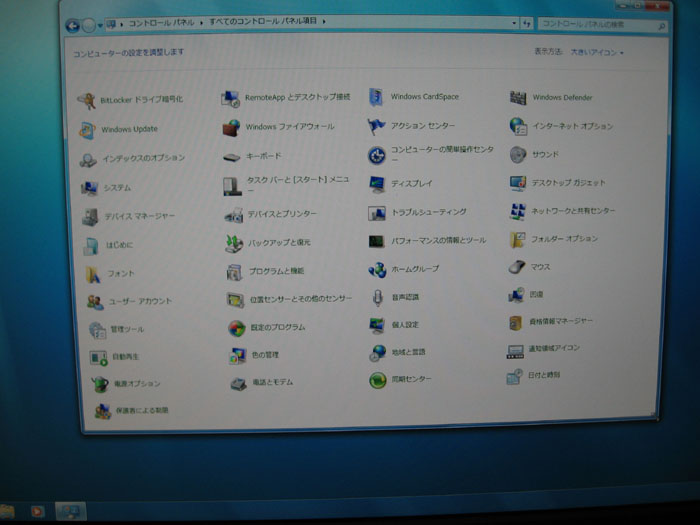Open the サウンド speaker icon
Viewport: 700px width, 525px height.
tap(518, 154)
